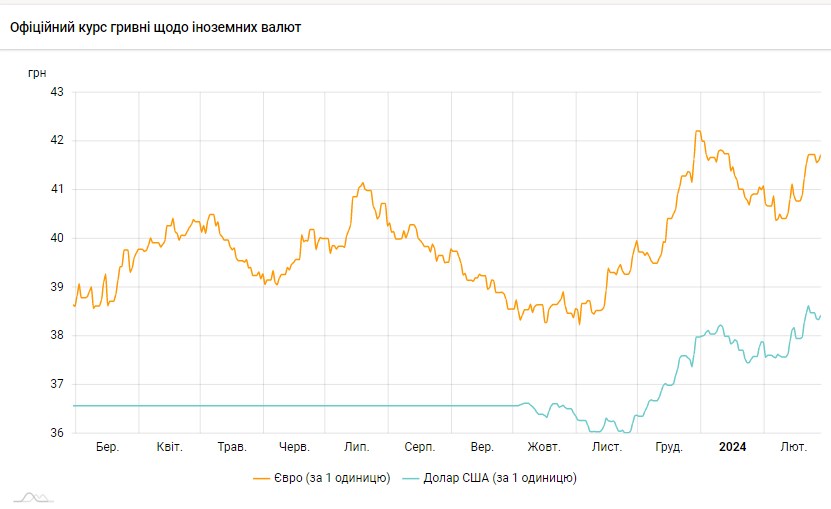The height and width of the screenshot is (509, 831).
Task: Click the 2024 label on the x-axis
Action: [733, 447]
